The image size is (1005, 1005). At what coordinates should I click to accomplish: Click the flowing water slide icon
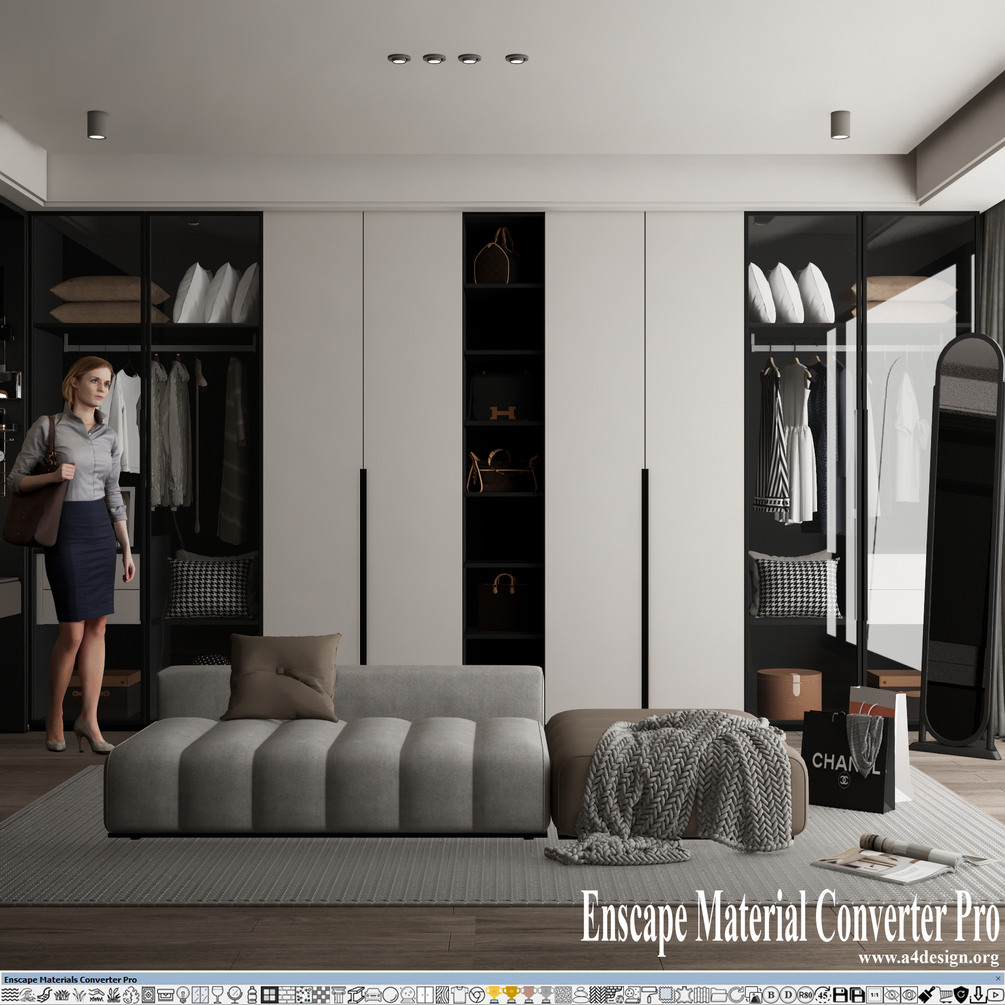[44, 995]
